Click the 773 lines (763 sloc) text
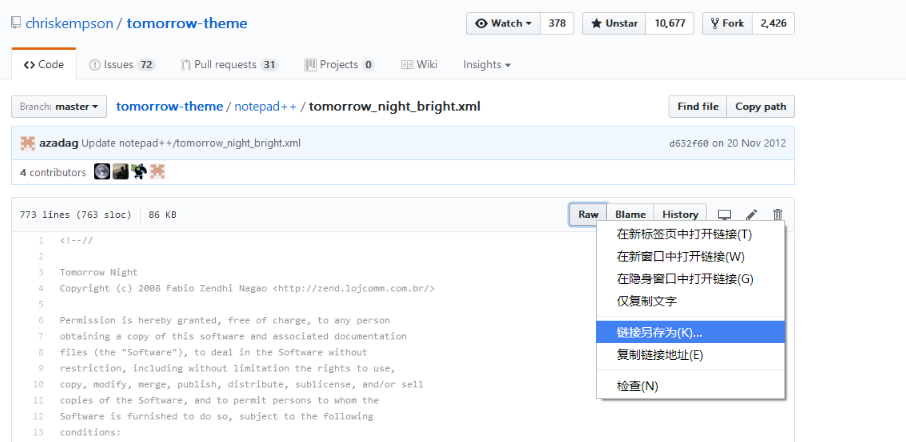 [76, 214]
